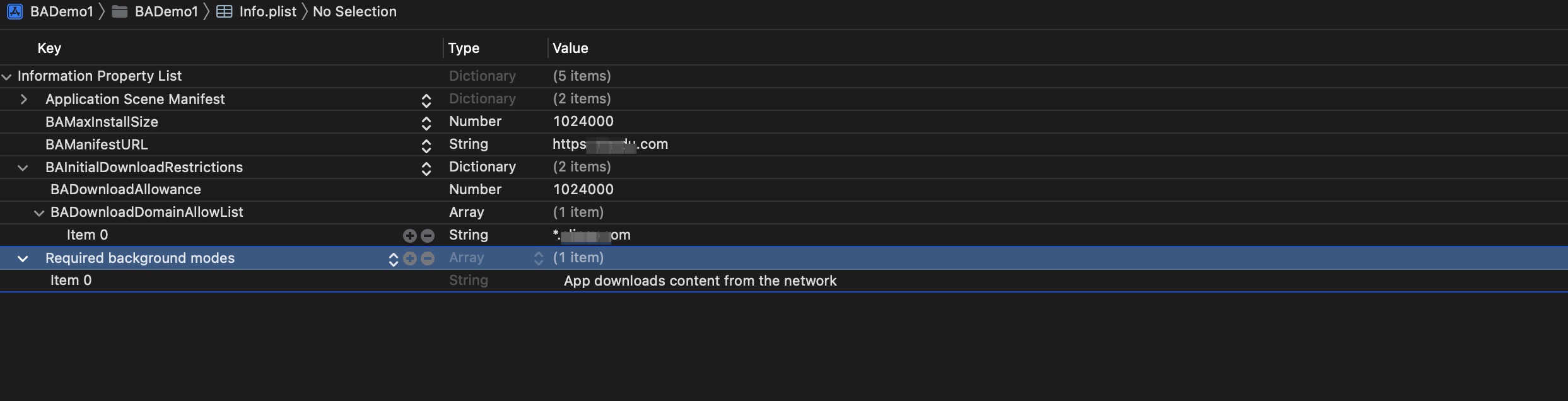Image resolution: width=1568 pixels, height=401 pixels.
Task: Click the BADemo1 folder icon in breadcrumb
Action: [x=120, y=11]
